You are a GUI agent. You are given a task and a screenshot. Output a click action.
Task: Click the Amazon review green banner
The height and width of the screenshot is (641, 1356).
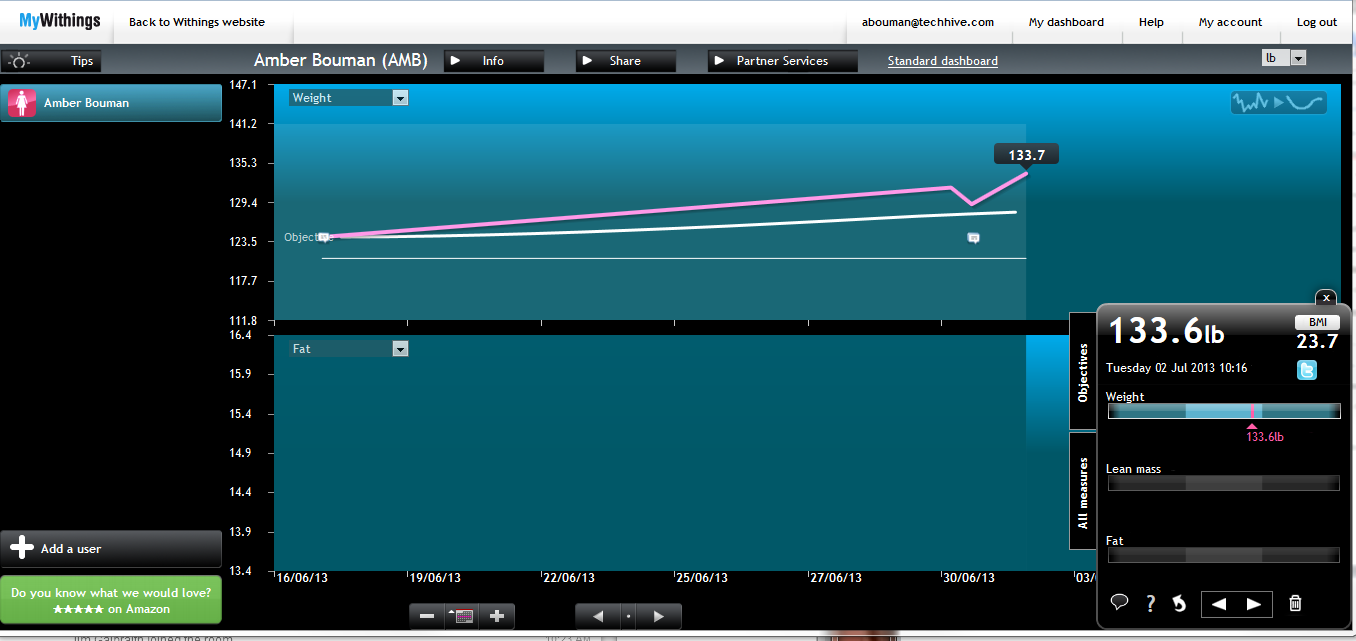pos(111,600)
